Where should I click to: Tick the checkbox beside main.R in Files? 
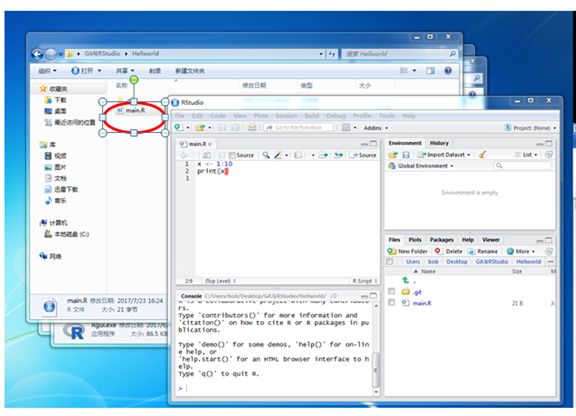(x=391, y=302)
